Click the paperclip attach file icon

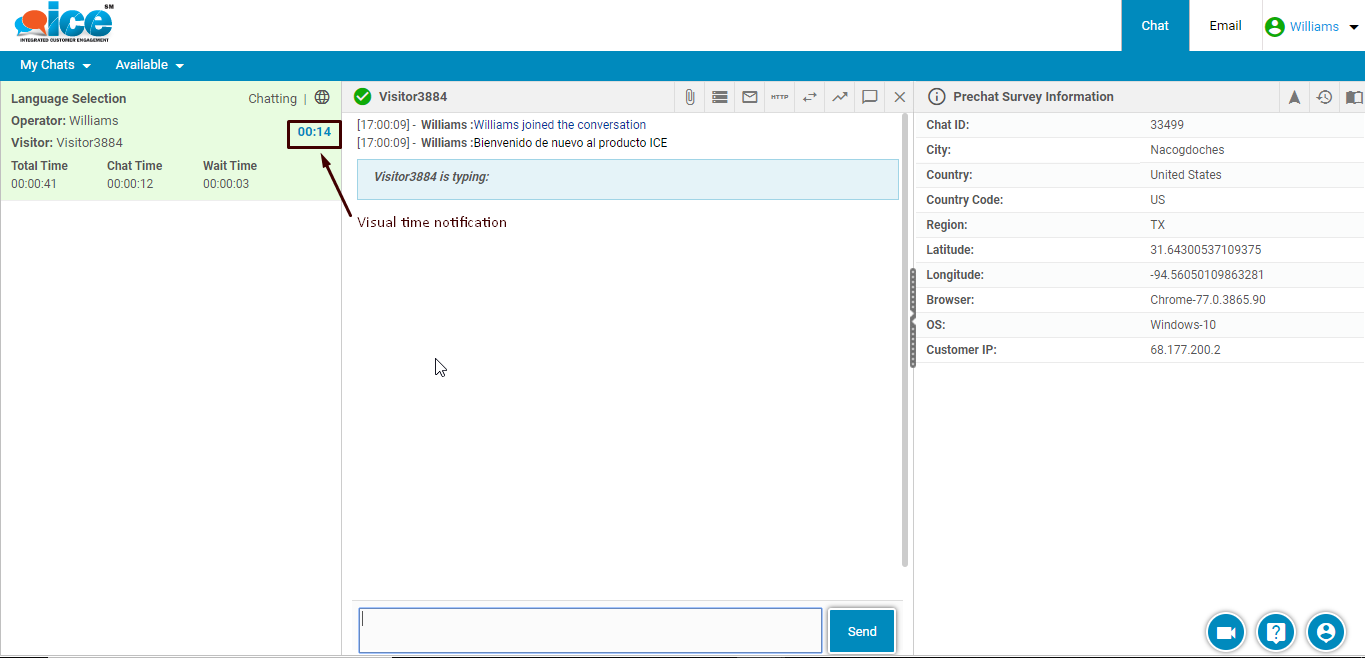click(690, 97)
